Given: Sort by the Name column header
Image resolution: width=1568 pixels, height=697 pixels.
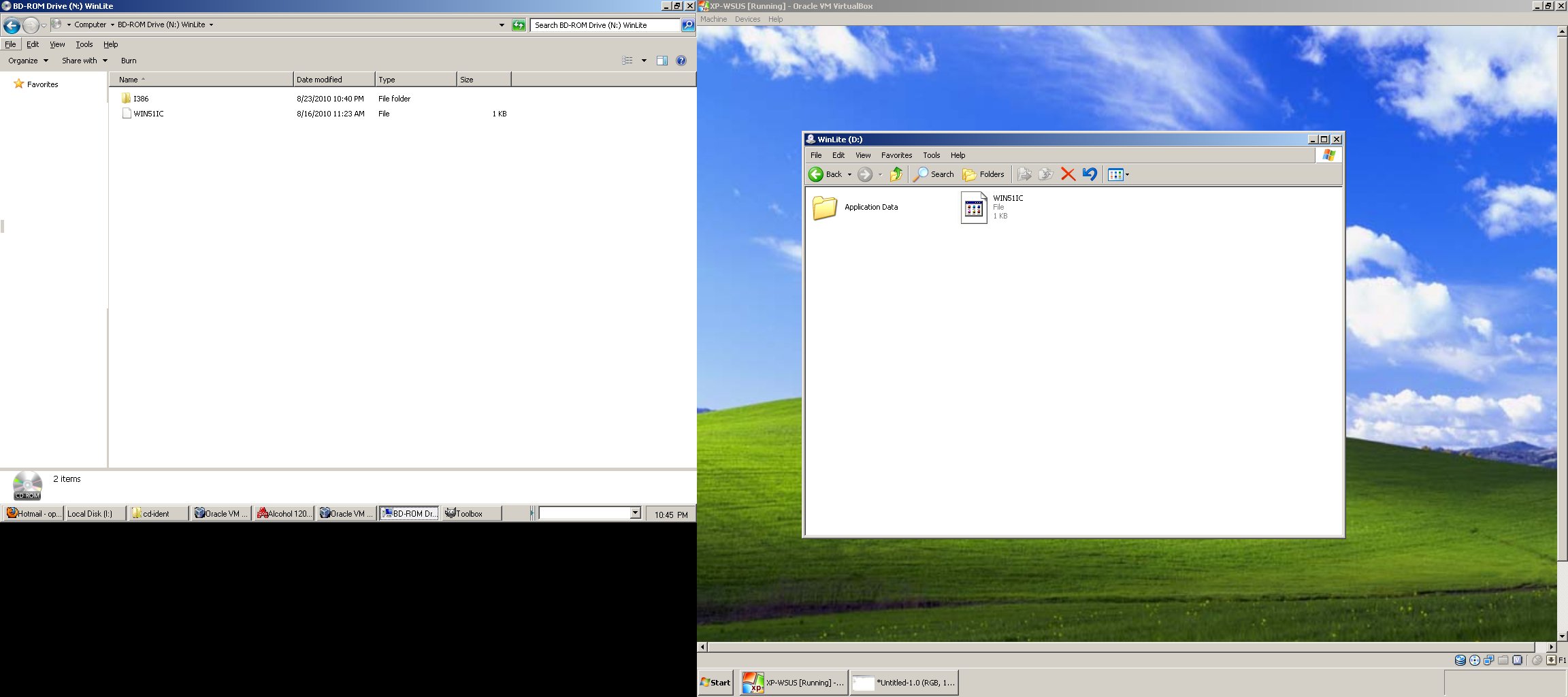Looking at the screenshot, I should pyautogui.click(x=201, y=80).
